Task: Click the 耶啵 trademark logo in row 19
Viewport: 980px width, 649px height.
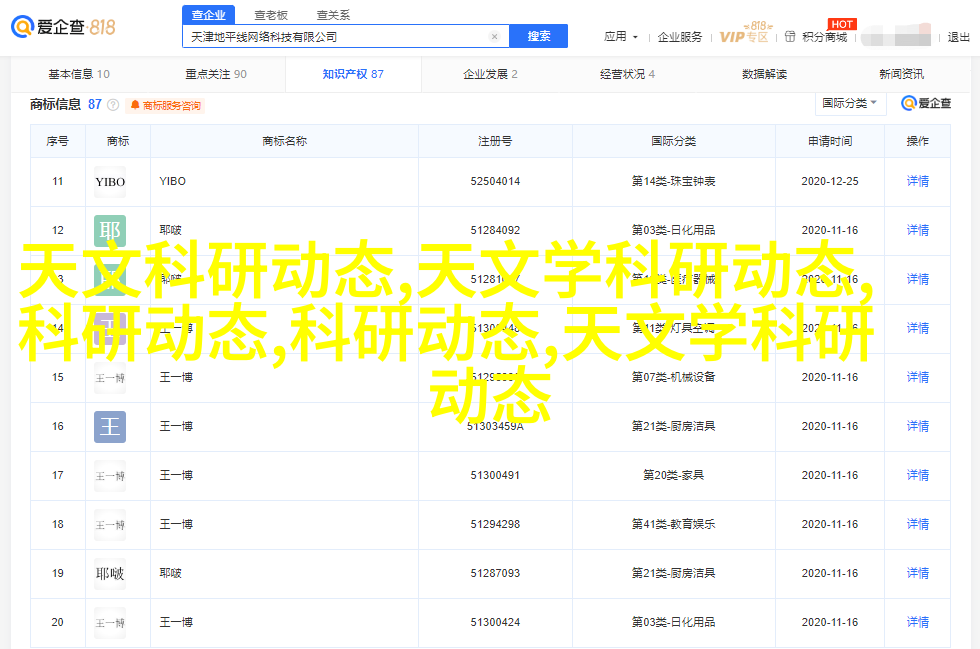Action: [x=110, y=574]
